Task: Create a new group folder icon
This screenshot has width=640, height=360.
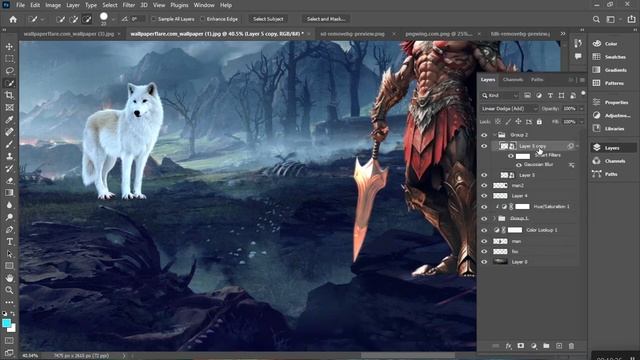Action: (x=546, y=346)
